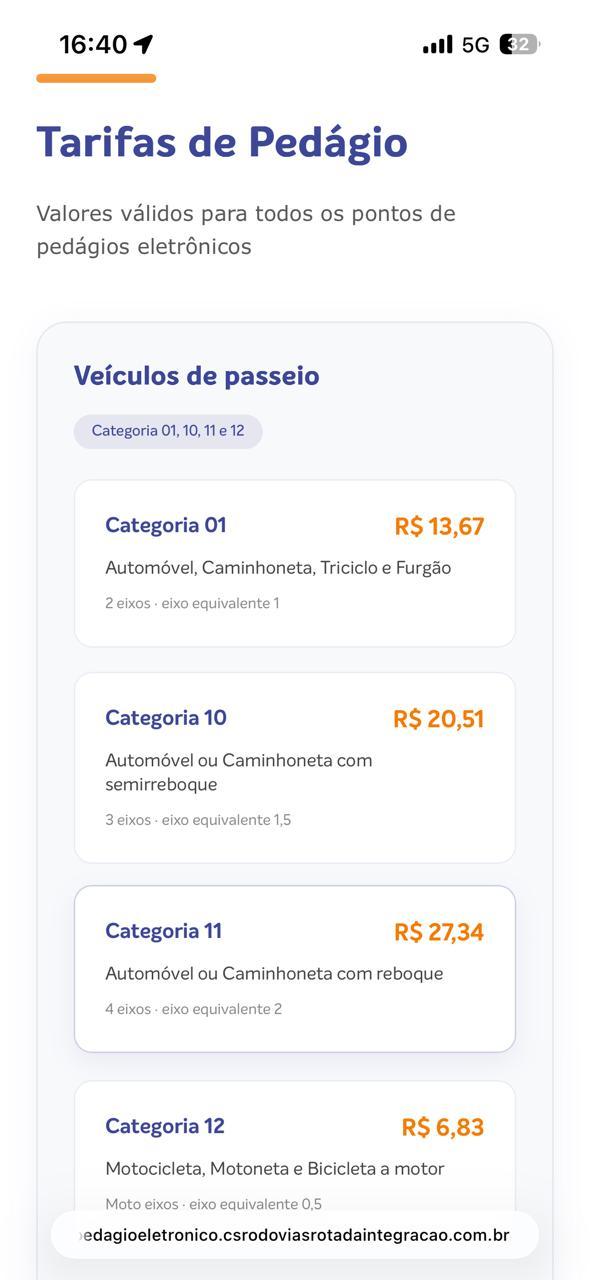Tap the 'Veículos de passeio' section title
Viewport: 590px width, 1280px height.
(x=196, y=376)
